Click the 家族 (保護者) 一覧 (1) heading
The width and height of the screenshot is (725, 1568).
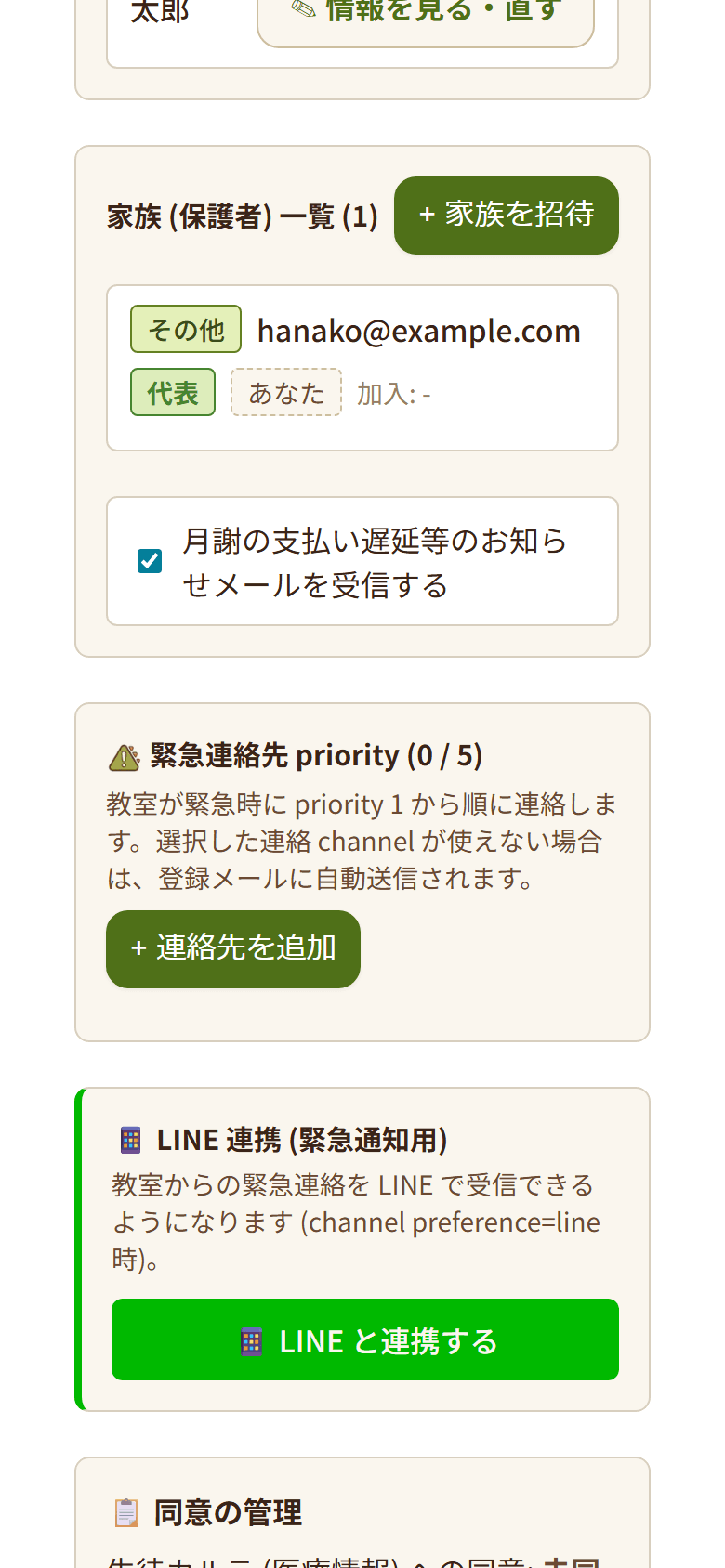point(243,216)
